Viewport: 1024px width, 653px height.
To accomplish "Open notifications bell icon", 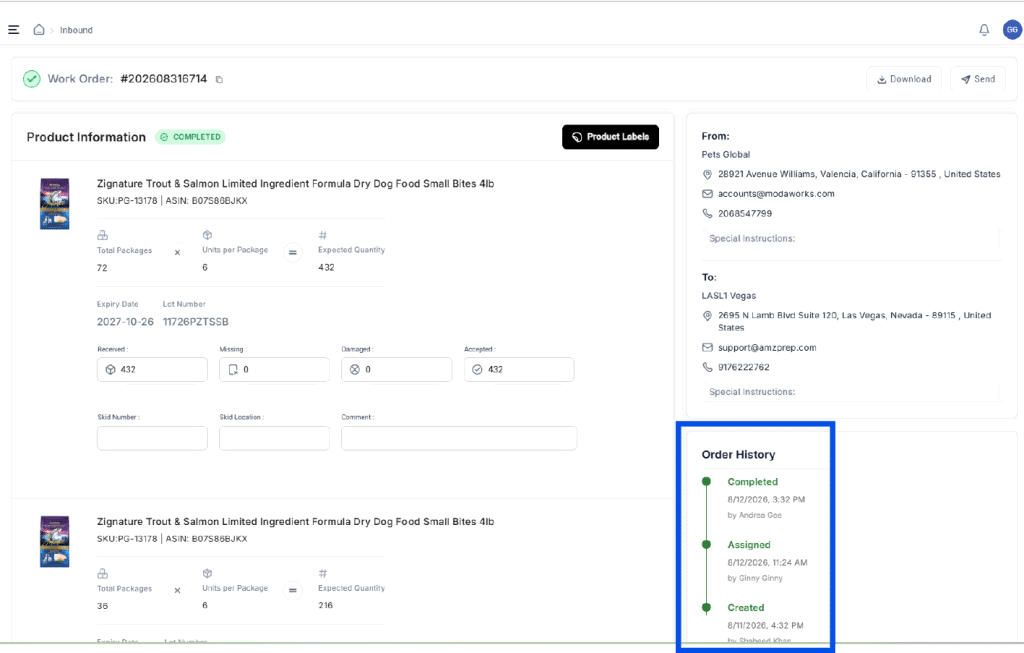I will [x=984, y=30].
